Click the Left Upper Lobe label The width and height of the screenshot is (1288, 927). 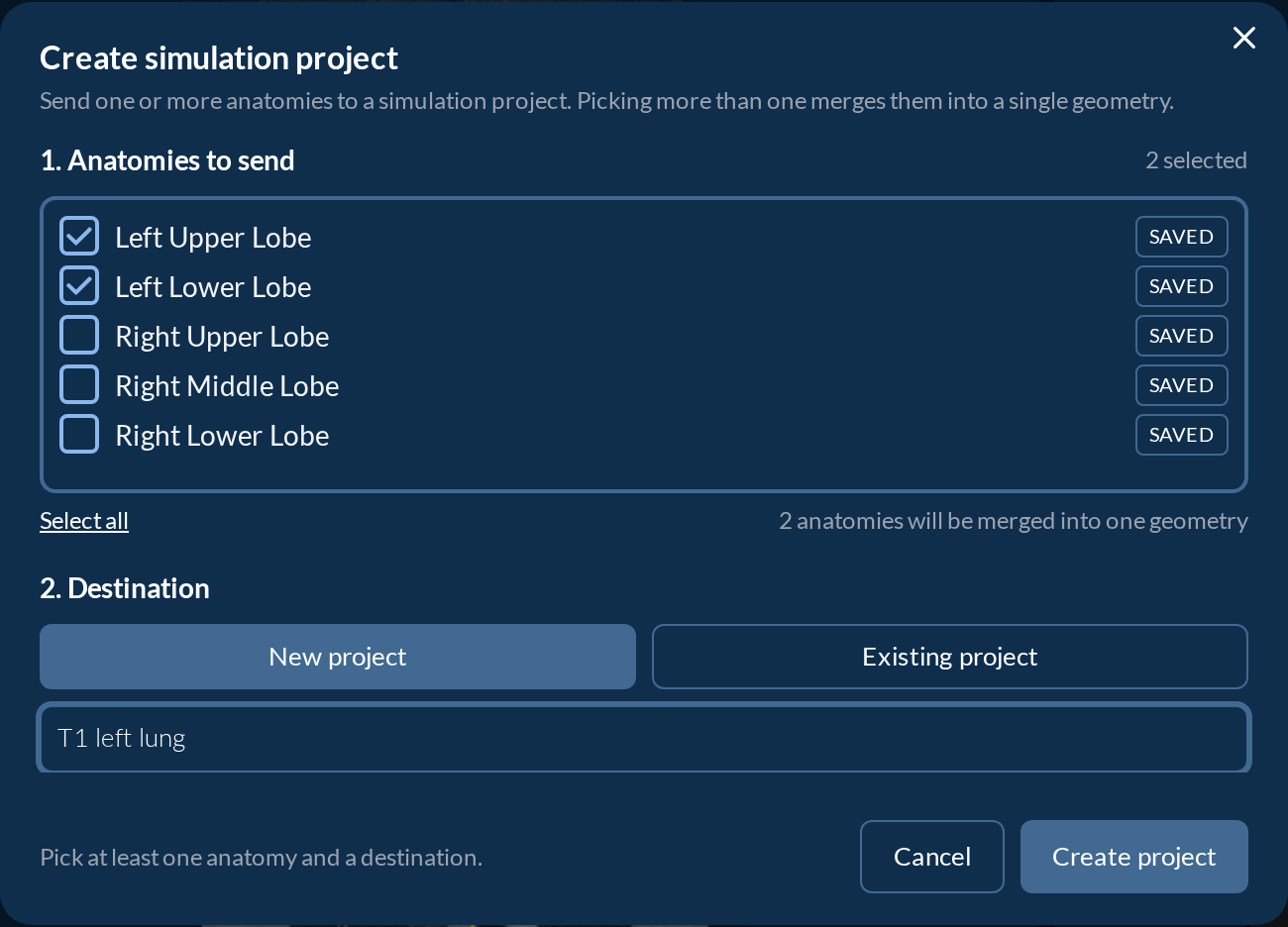point(213,238)
